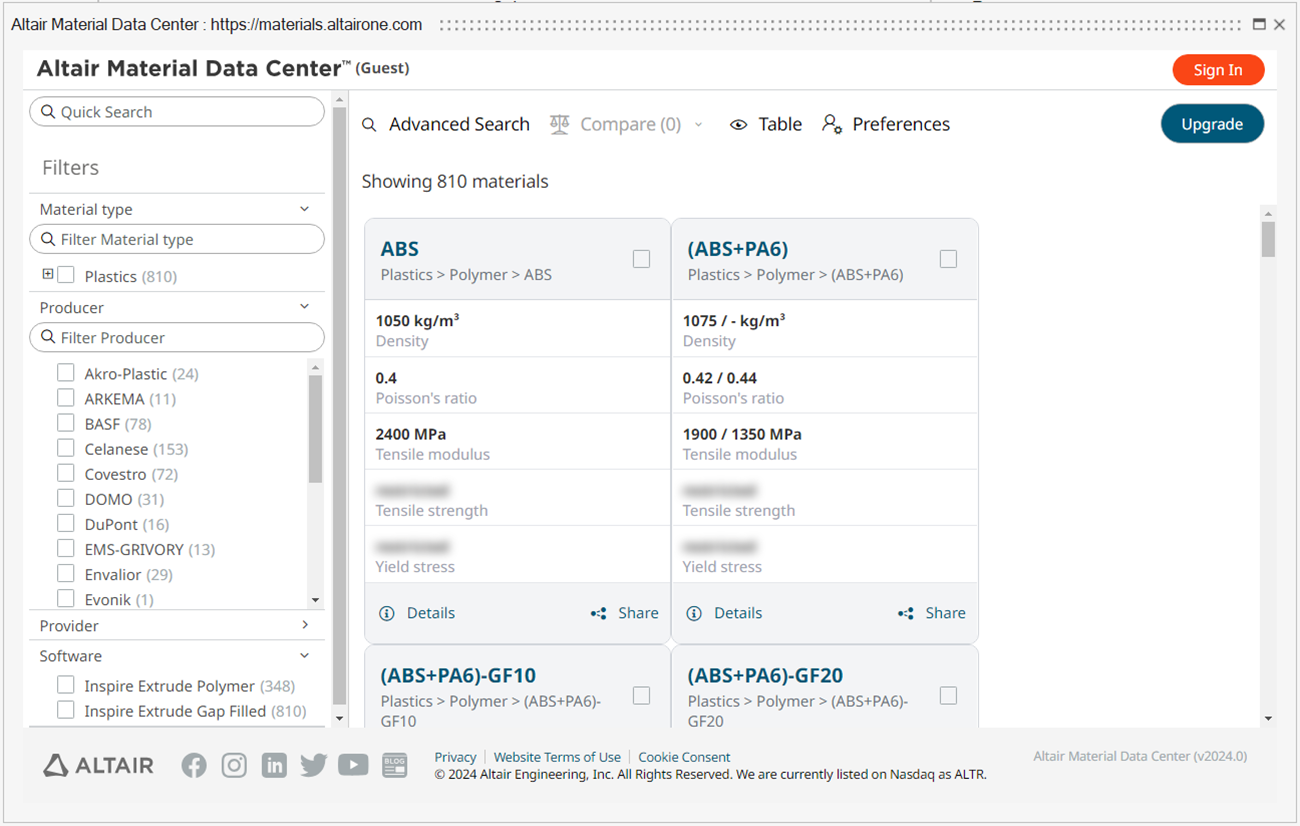The image size is (1300, 826).
Task: Click the Filter Material type input
Action: [x=177, y=239]
